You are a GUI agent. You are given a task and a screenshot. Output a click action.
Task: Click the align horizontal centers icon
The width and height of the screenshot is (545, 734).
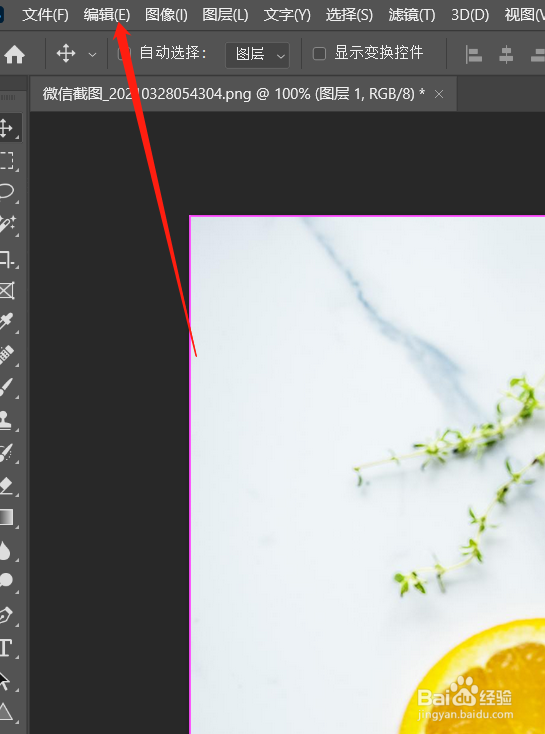pos(506,55)
